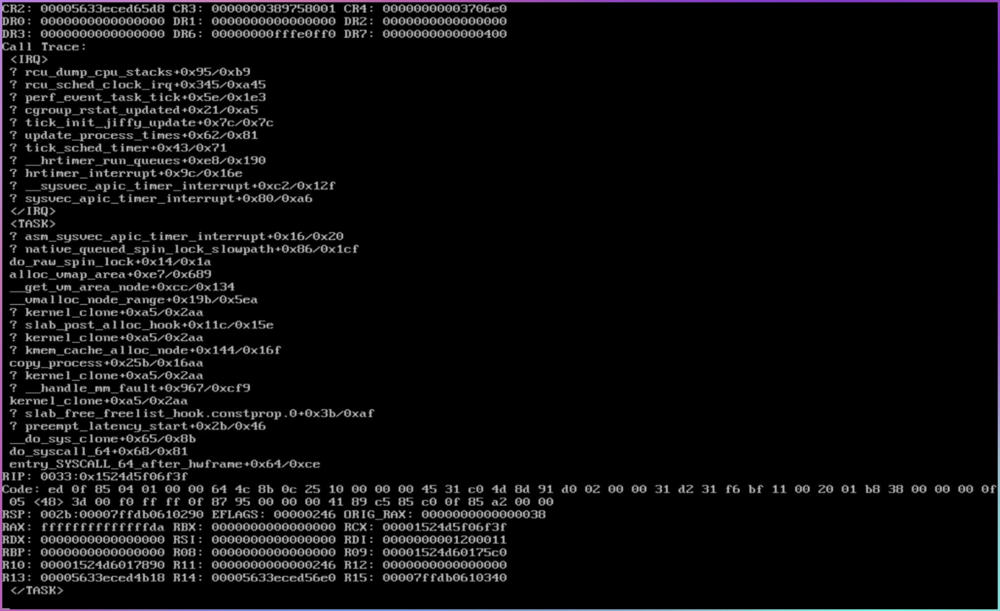Select the 'perf_event_task_tick+0x5e/0x1e3' entry

click(138, 98)
